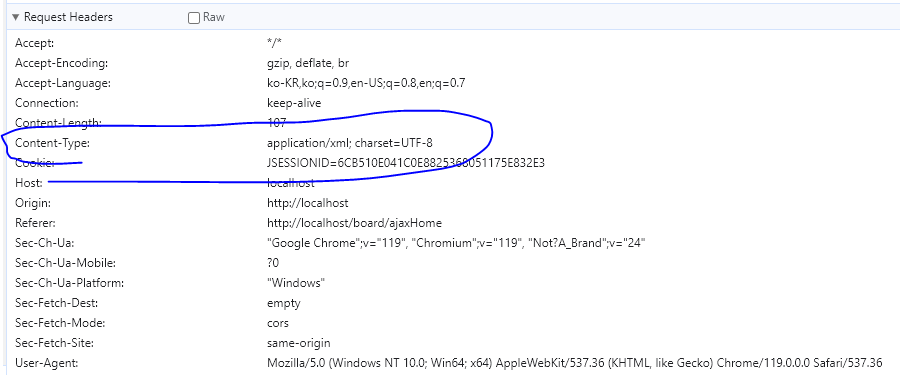
Task: Select the keep-alive value
Action: [294, 103]
